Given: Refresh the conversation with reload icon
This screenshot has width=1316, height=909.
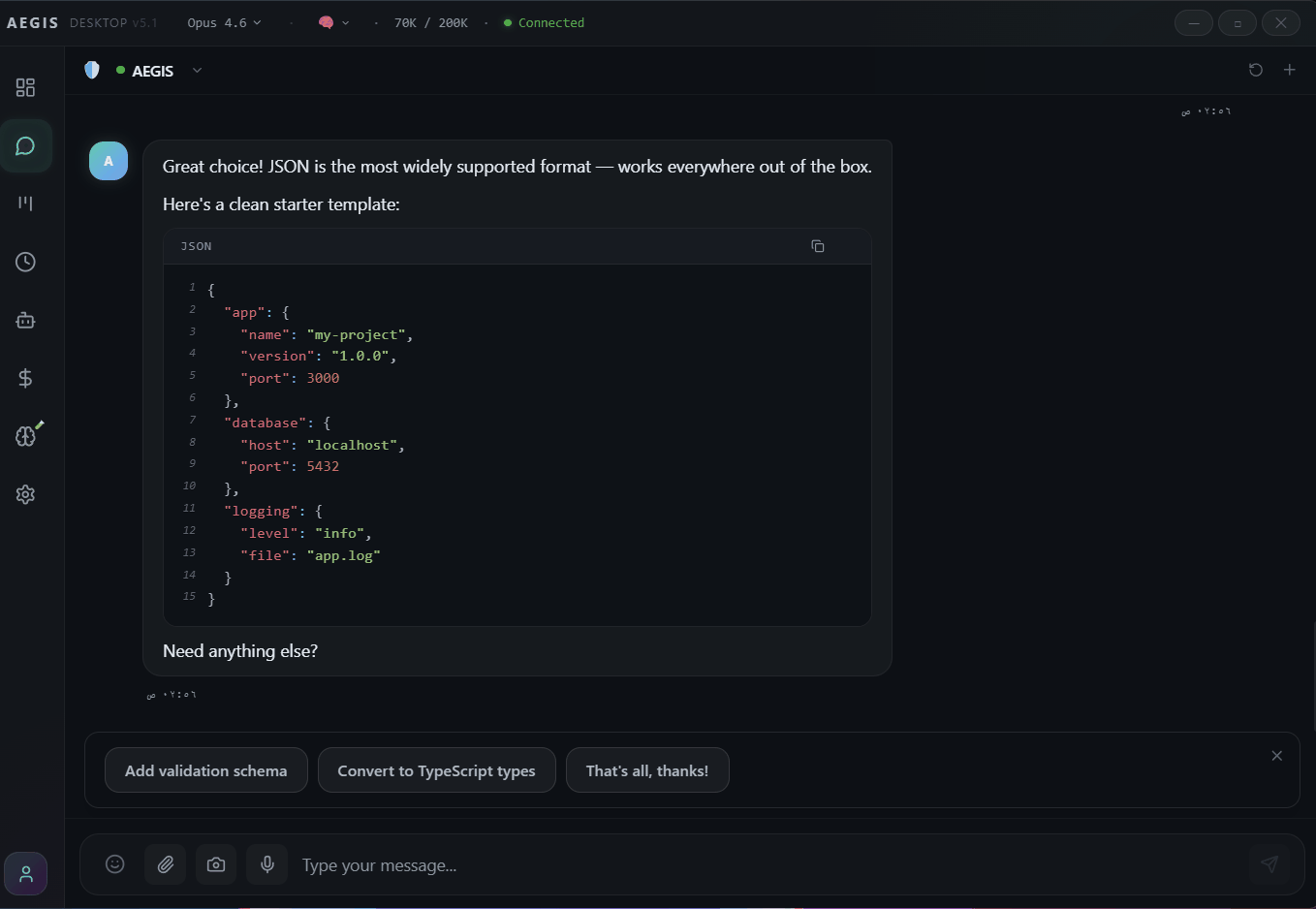Looking at the screenshot, I should pyautogui.click(x=1256, y=70).
